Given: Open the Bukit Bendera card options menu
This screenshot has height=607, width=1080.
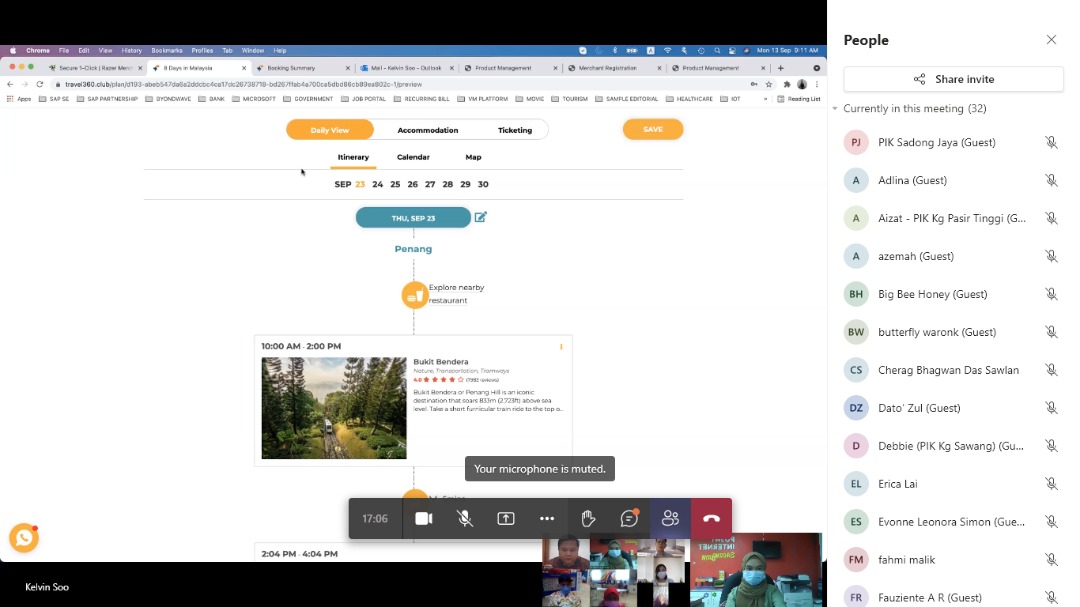Looking at the screenshot, I should coord(561,347).
